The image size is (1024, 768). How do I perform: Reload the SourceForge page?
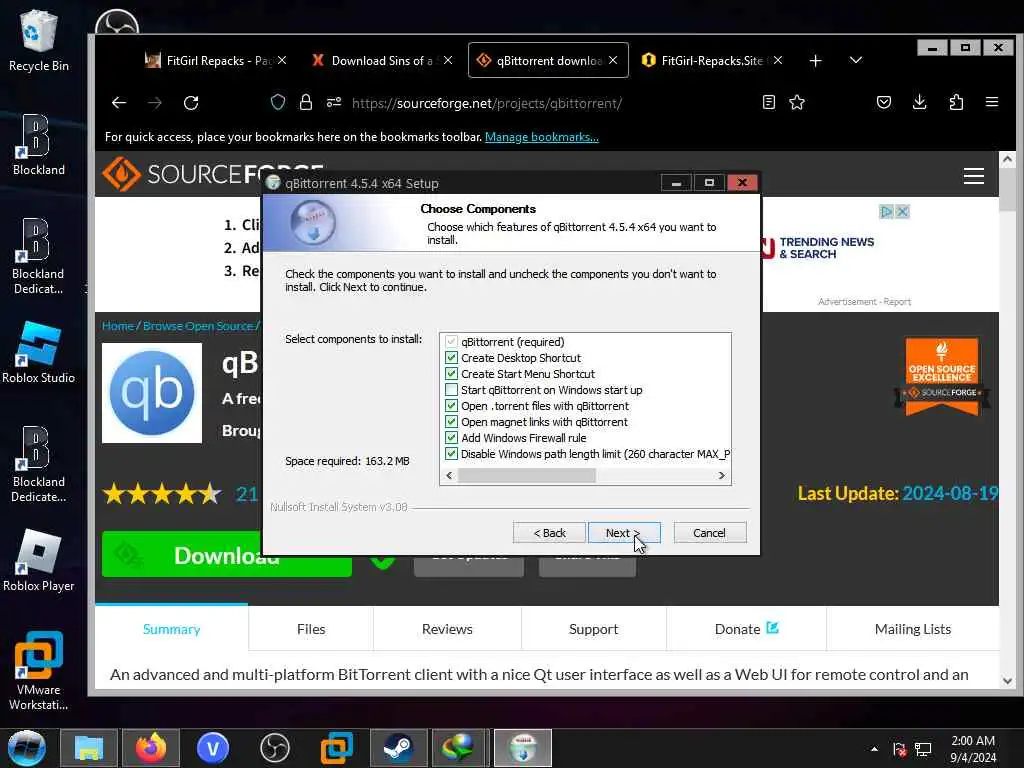click(x=191, y=103)
